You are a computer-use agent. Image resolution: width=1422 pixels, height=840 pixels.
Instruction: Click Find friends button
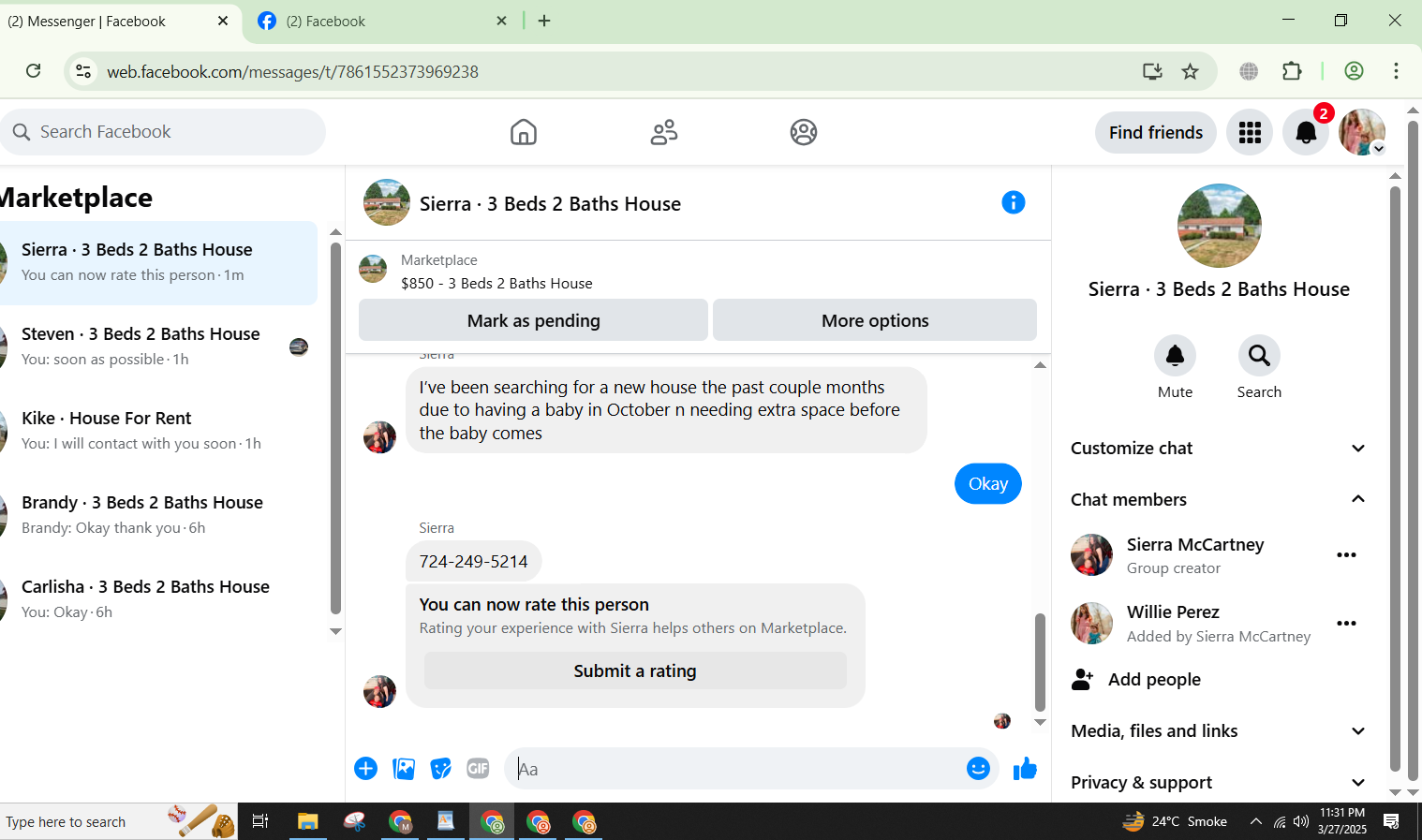tap(1156, 132)
